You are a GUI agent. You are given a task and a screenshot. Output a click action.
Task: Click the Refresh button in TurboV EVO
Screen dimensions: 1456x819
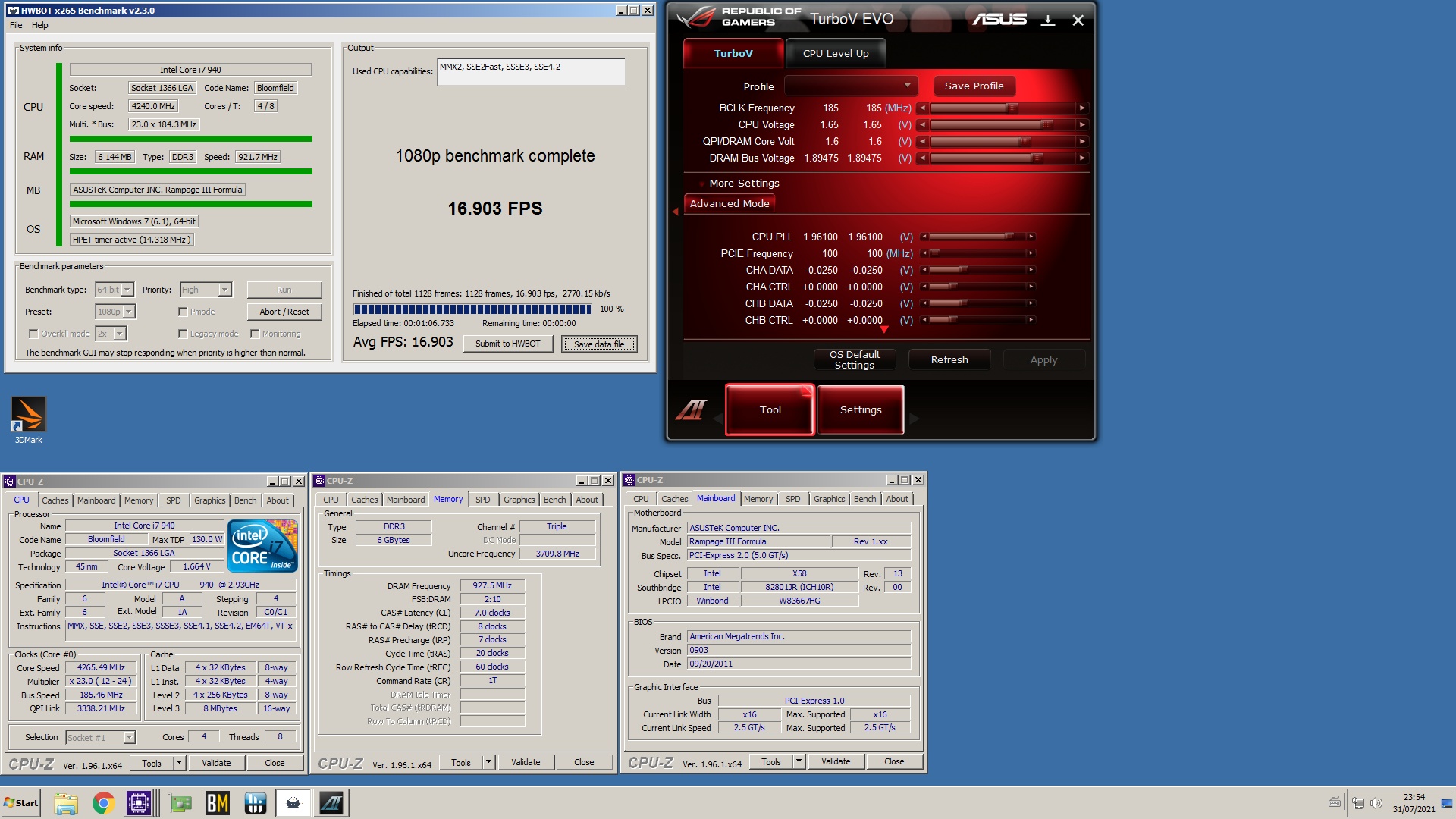click(949, 359)
